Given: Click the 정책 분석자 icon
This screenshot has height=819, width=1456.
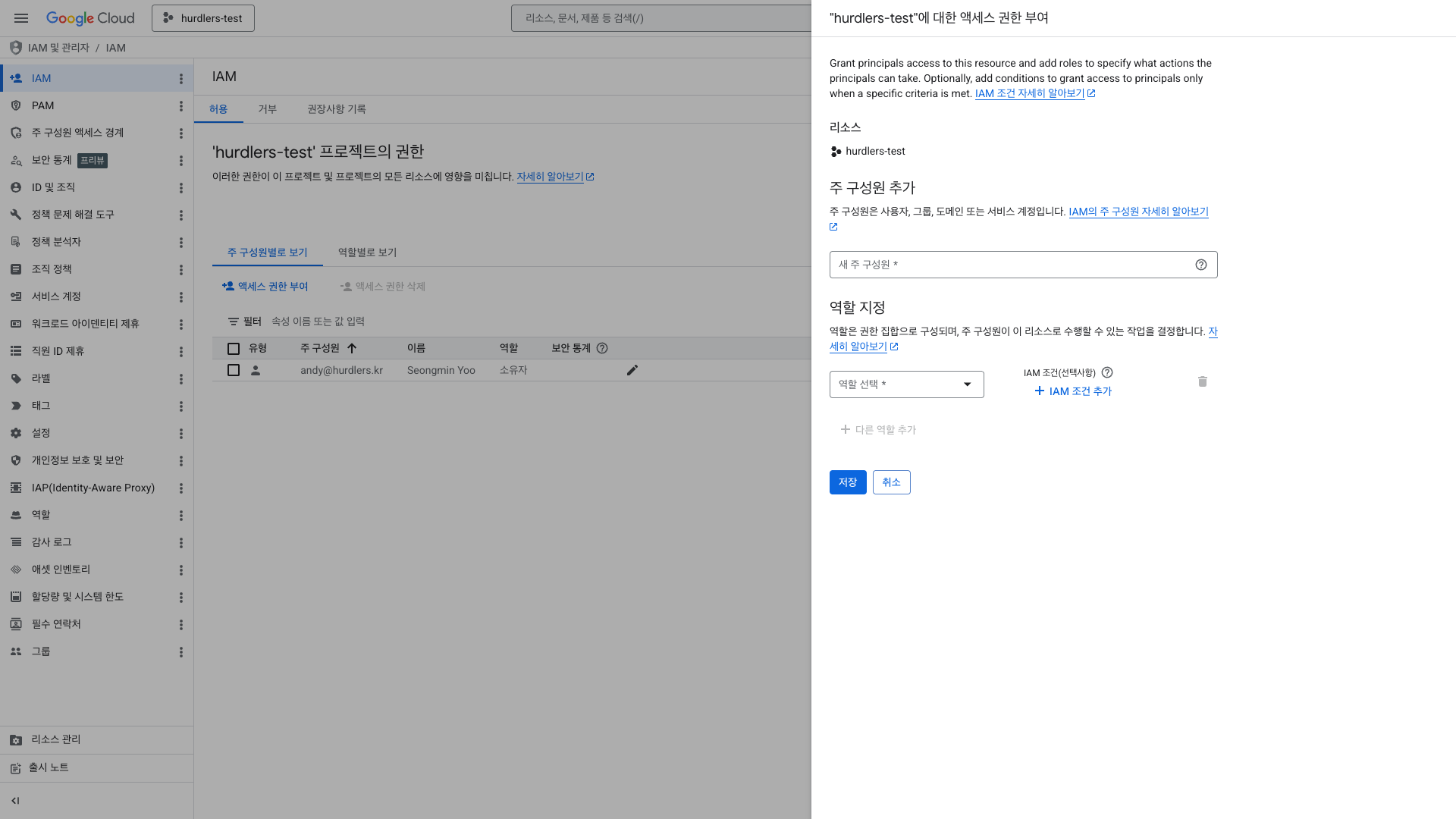Looking at the screenshot, I should pyautogui.click(x=16, y=242).
